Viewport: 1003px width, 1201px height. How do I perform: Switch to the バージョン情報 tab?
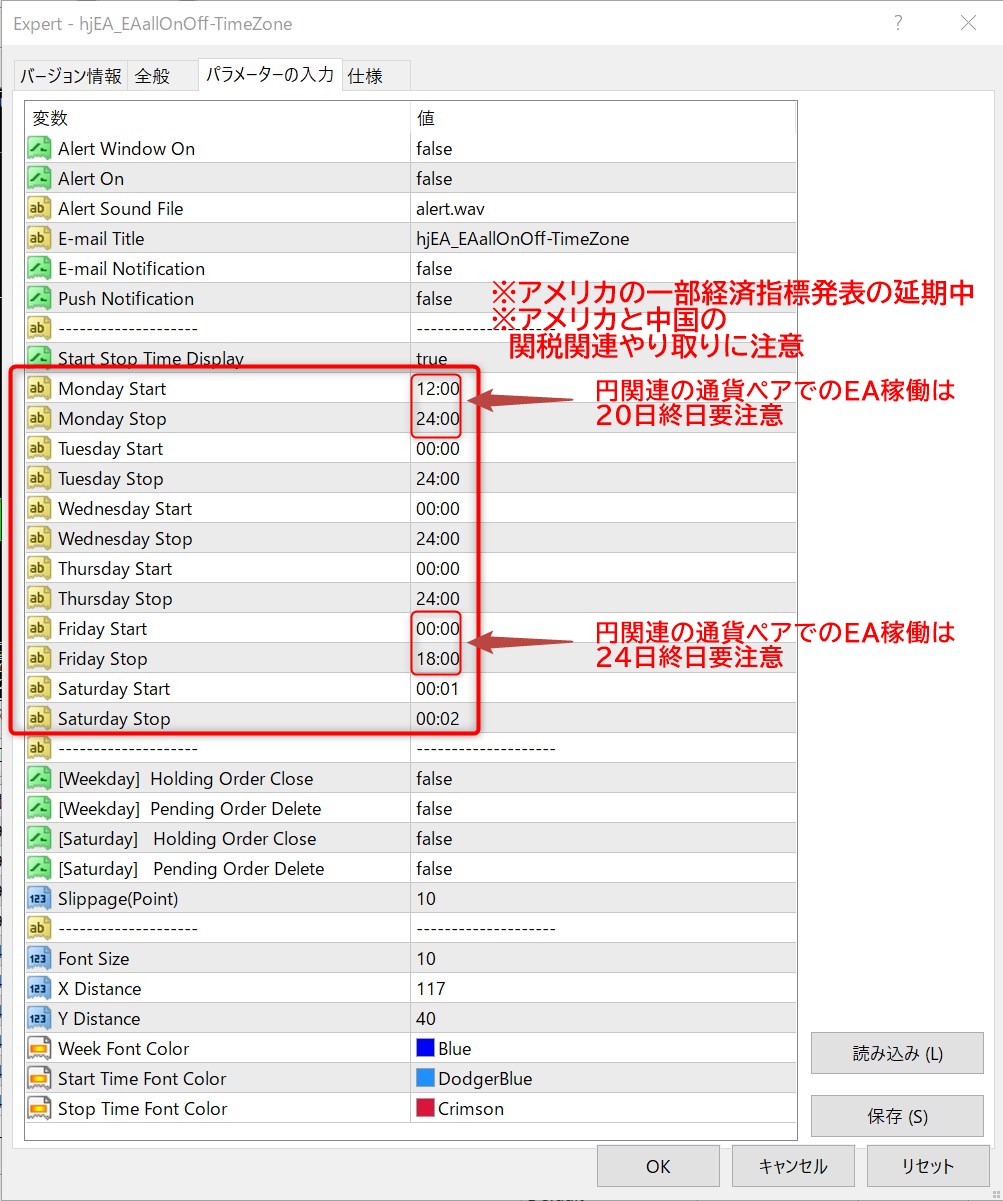(71, 76)
